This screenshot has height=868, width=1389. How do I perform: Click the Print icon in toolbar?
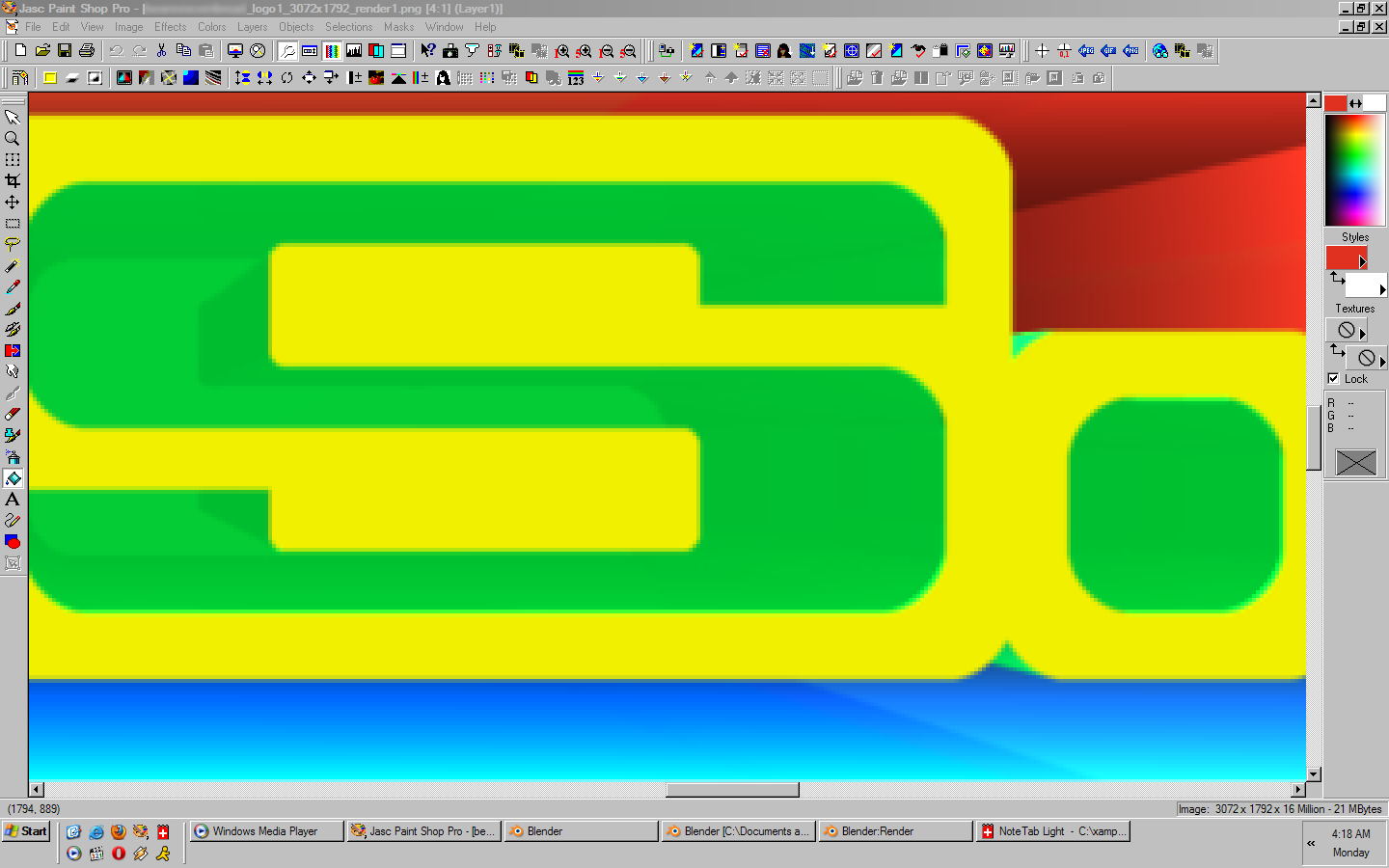coord(87,50)
